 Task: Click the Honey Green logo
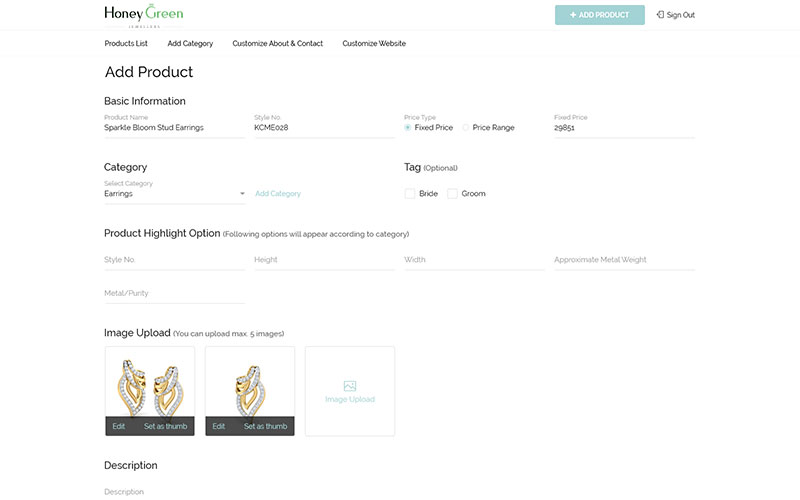(x=143, y=16)
